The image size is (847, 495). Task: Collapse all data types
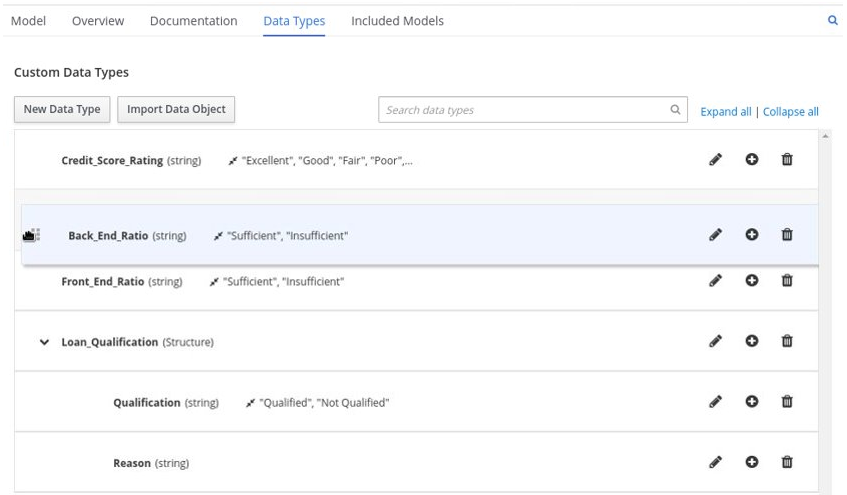[790, 112]
